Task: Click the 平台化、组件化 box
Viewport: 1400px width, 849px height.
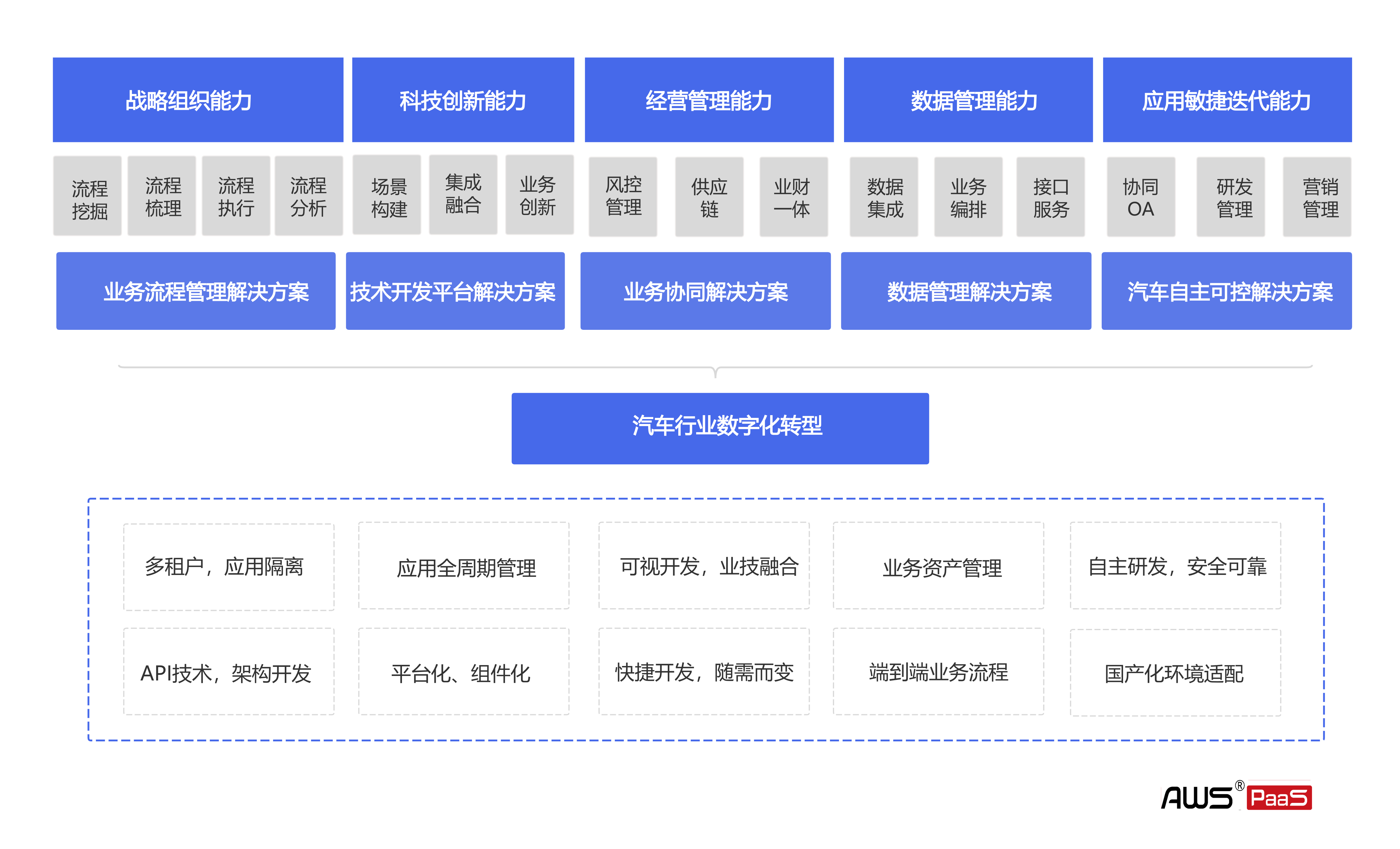Action: (464, 672)
